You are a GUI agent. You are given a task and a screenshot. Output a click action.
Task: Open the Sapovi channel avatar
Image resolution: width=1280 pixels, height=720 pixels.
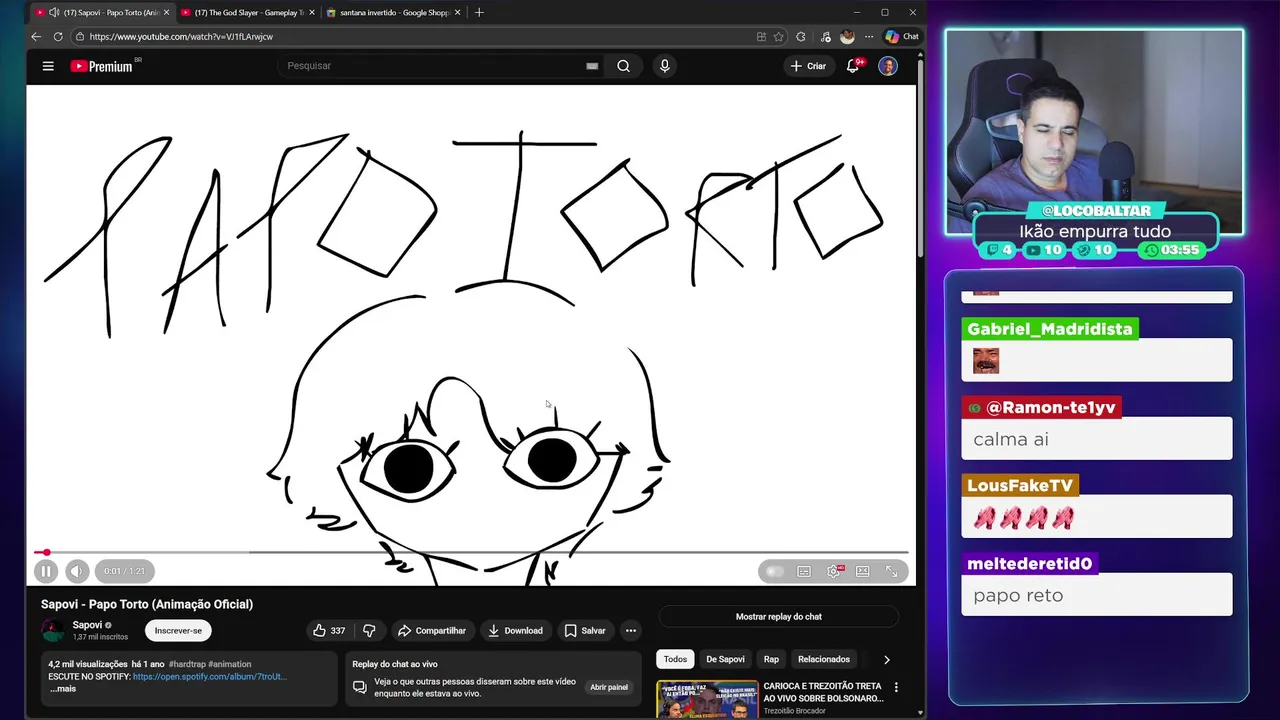coord(52,631)
